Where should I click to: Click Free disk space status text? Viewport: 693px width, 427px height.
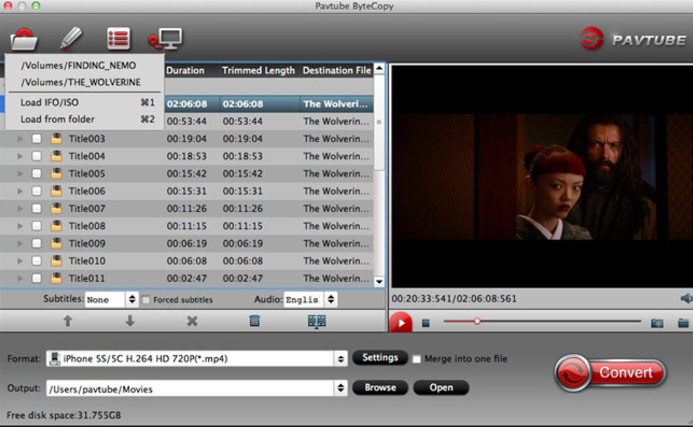coord(64,415)
